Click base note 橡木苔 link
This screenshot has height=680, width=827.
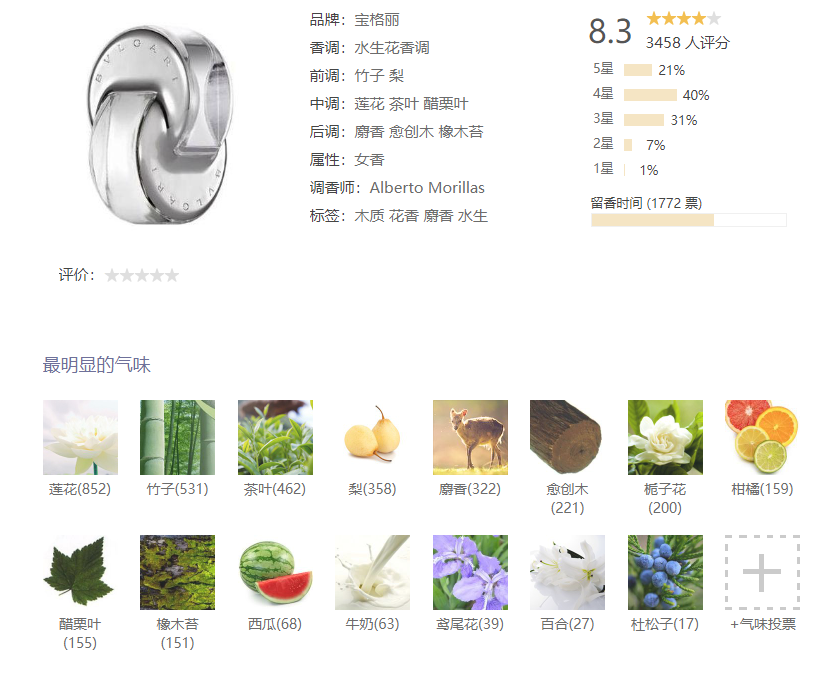click(461, 132)
